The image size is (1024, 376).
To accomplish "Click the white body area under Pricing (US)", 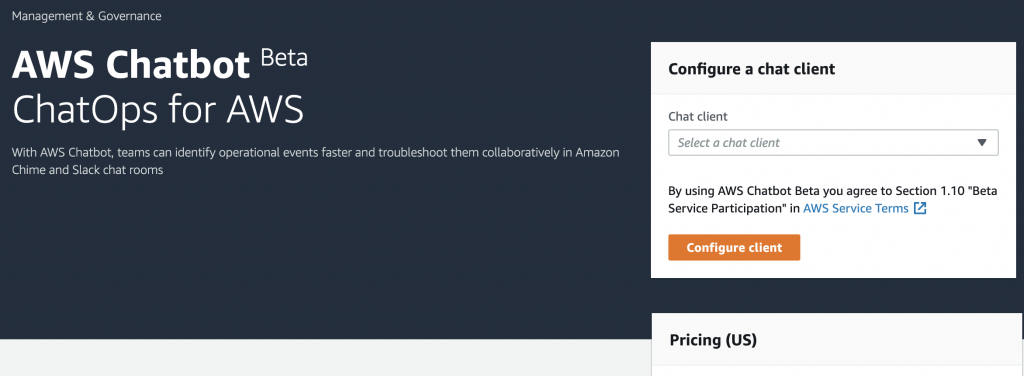I will click(x=833, y=371).
